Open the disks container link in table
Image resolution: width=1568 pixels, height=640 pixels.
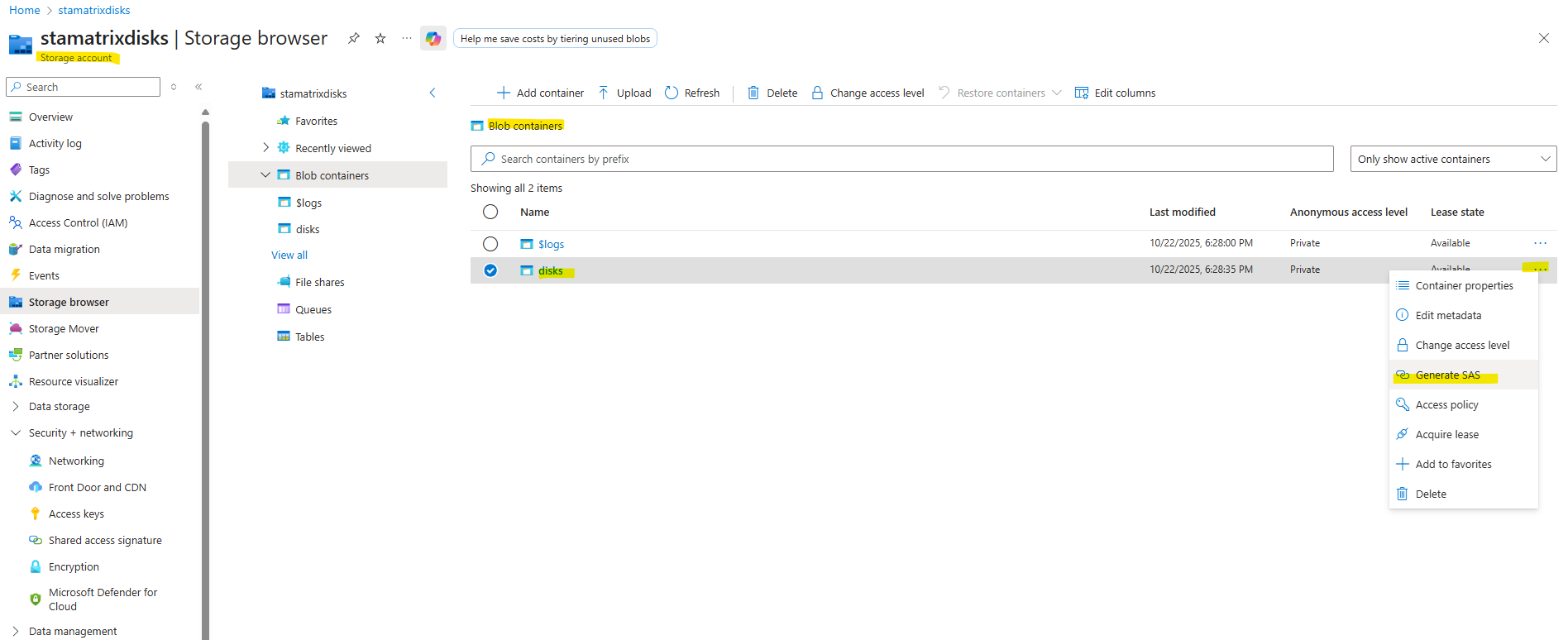point(551,270)
